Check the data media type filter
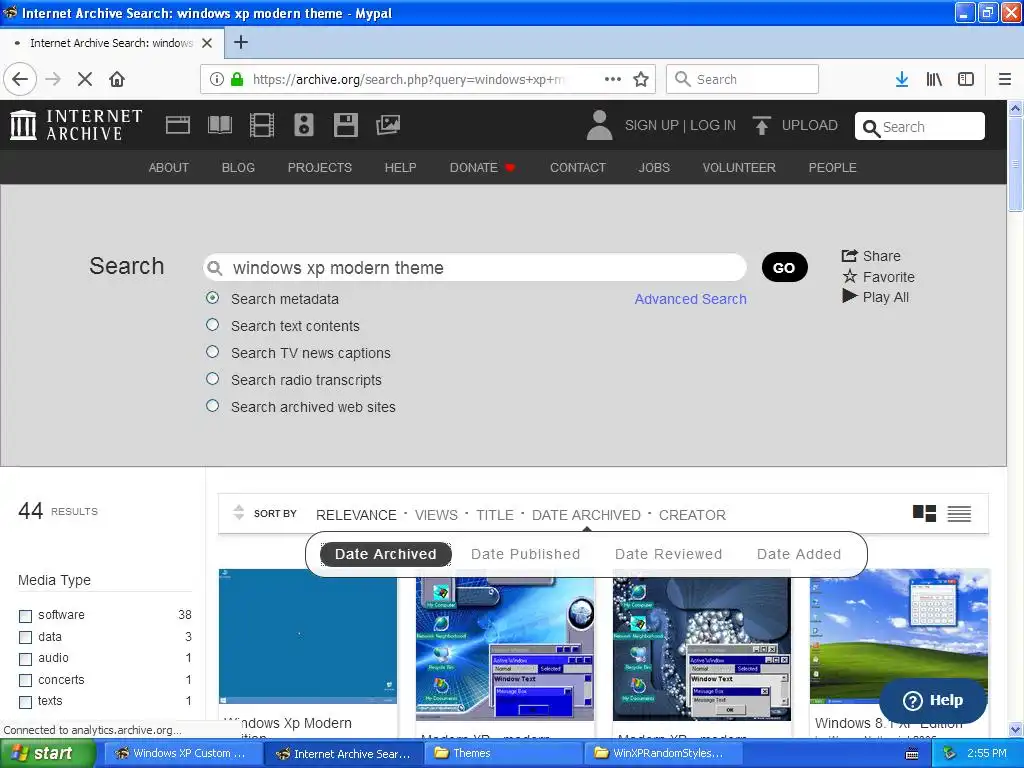Image resolution: width=1024 pixels, height=768 pixels. [25, 637]
